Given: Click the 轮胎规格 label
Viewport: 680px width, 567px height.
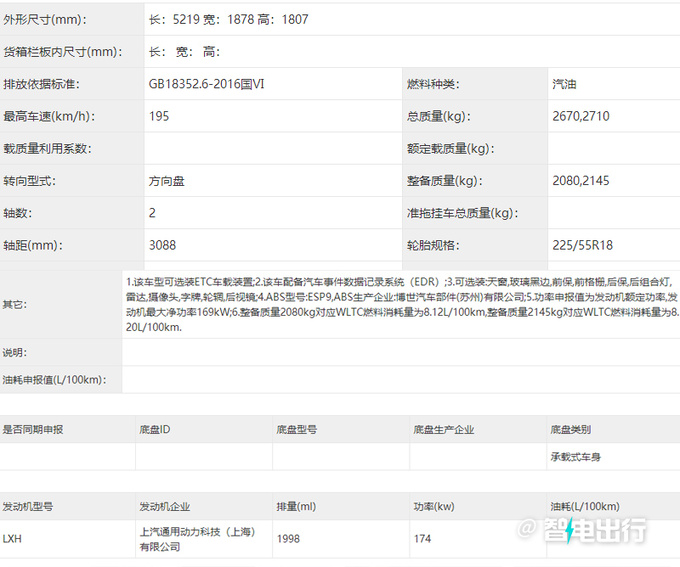Looking at the screenshot, I should click(x=433, y=246).
